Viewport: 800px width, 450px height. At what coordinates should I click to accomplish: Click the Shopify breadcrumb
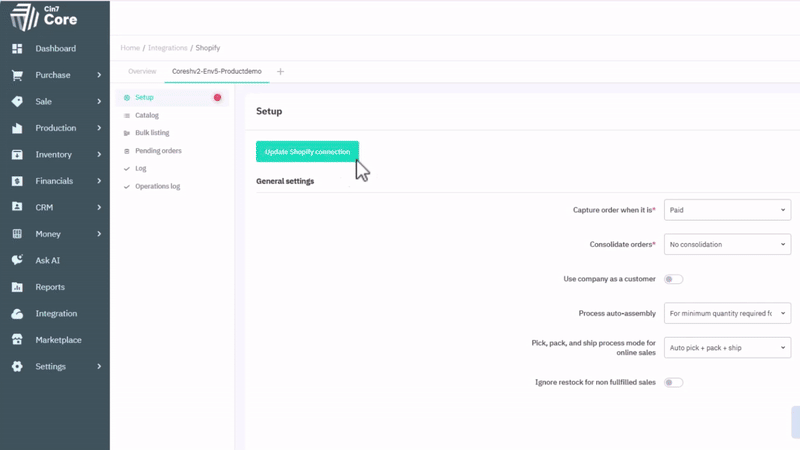tap(208, 48)
